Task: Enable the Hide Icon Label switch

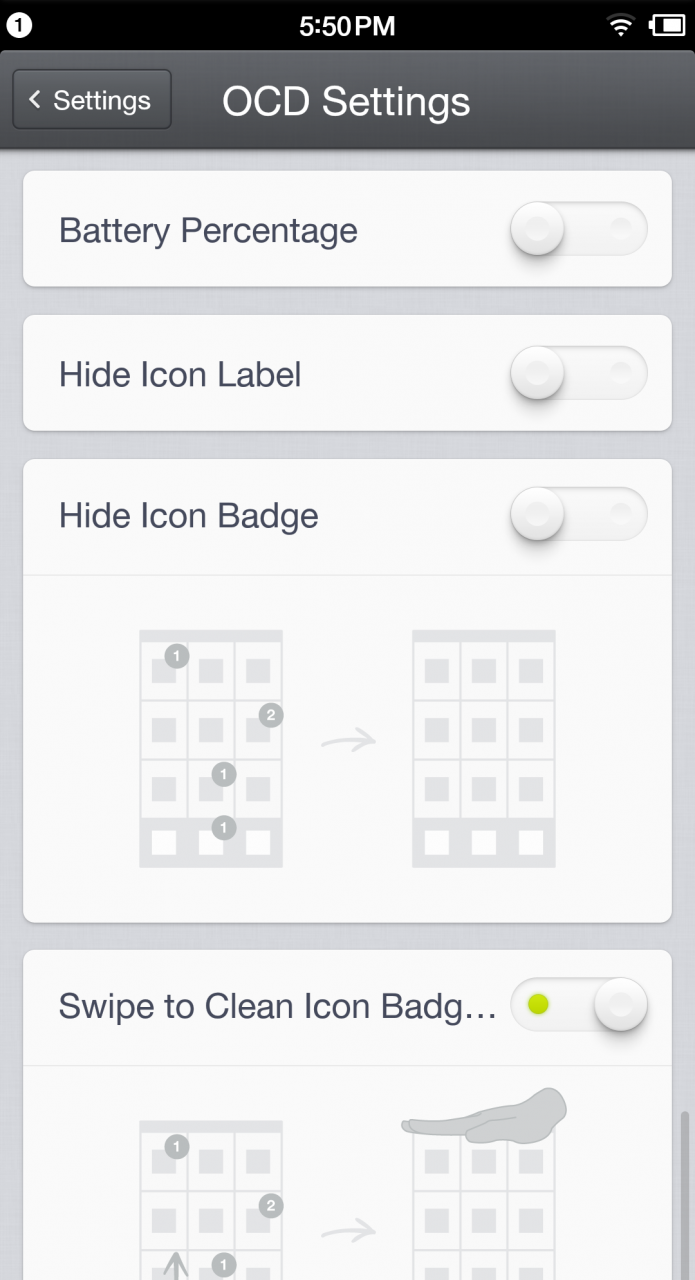Action: click(578, 373)
